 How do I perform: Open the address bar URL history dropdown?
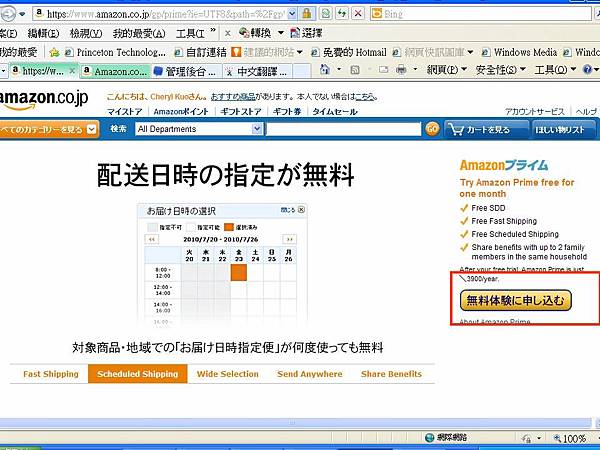pos(292,14)
